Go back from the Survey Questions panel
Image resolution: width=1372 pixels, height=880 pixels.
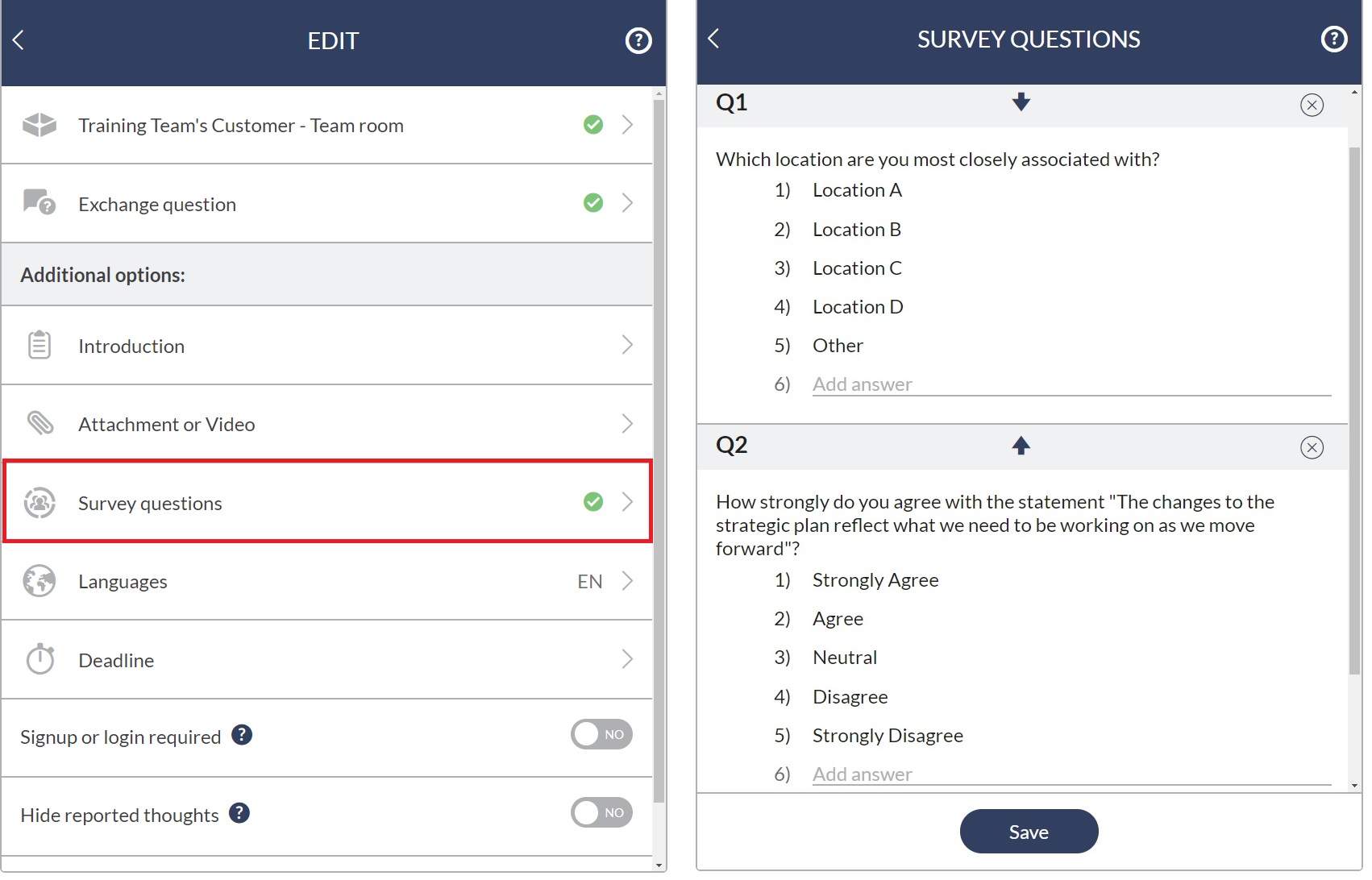click(713, 39)
